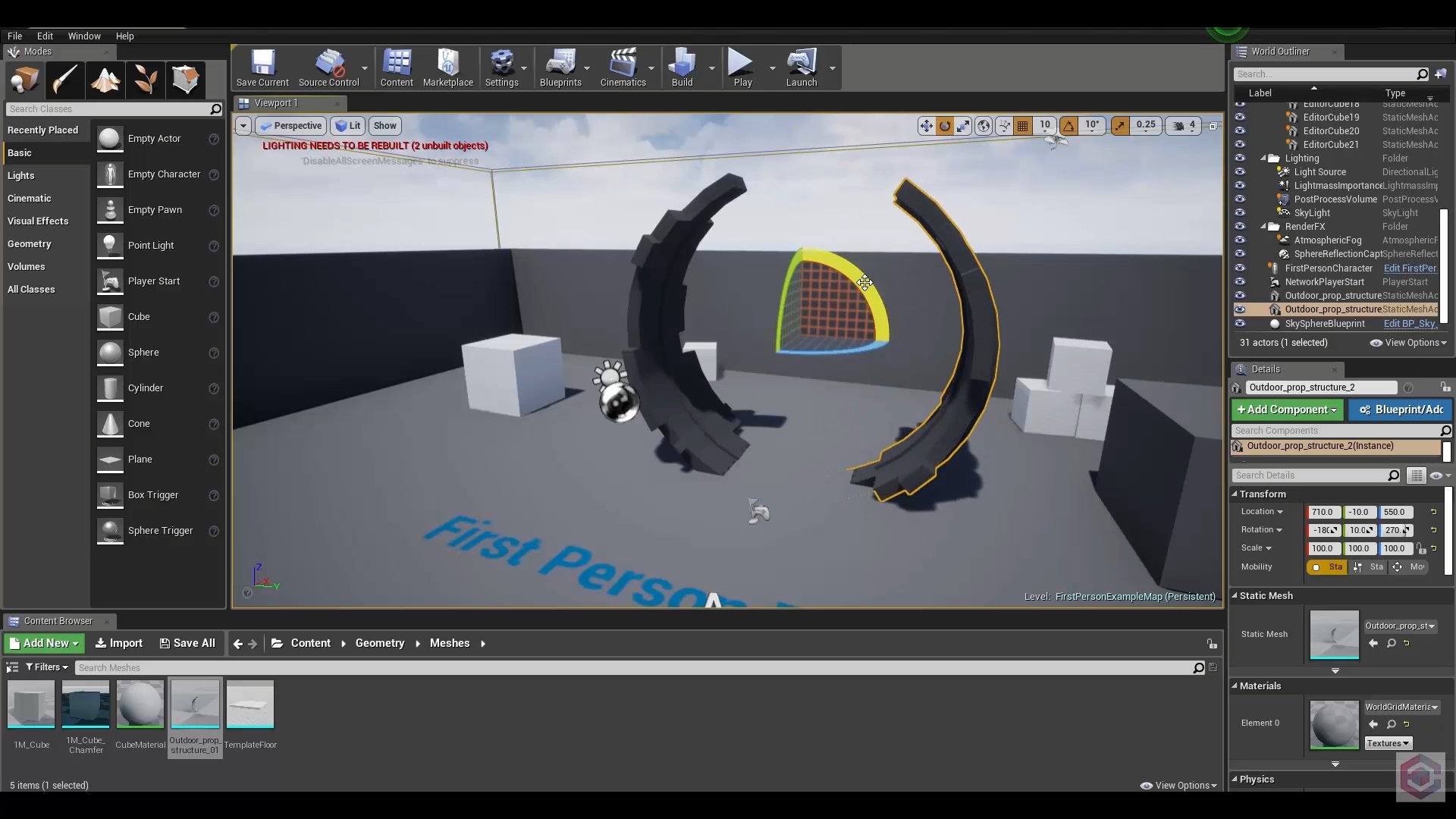Click the Edit BP_Sky link

[1409, 324]
